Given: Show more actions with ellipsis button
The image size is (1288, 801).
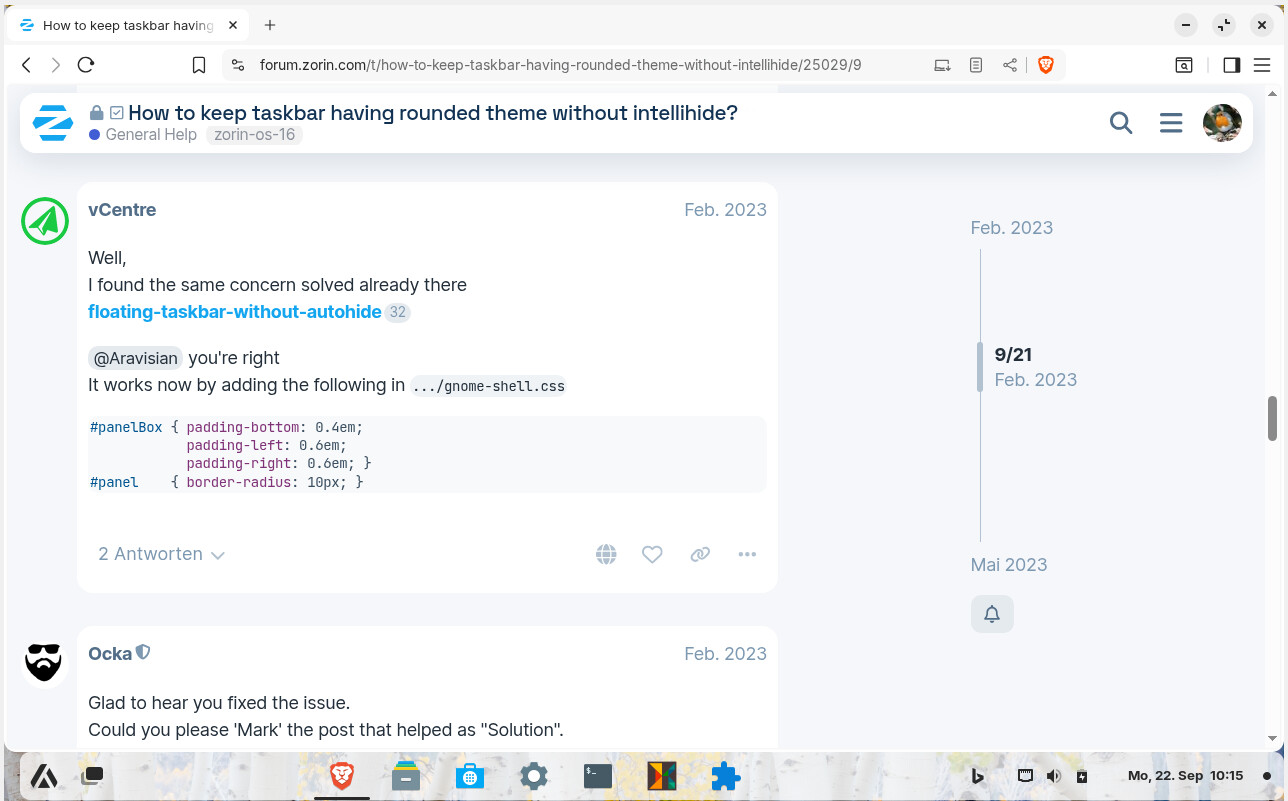Looking at the screenshot, I should tap(747, 554).
